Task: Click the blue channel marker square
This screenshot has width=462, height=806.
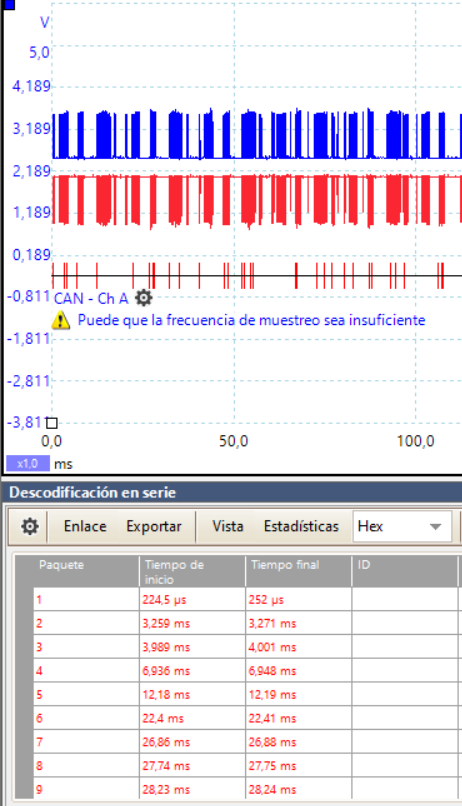Action: [x=9, y=5]
